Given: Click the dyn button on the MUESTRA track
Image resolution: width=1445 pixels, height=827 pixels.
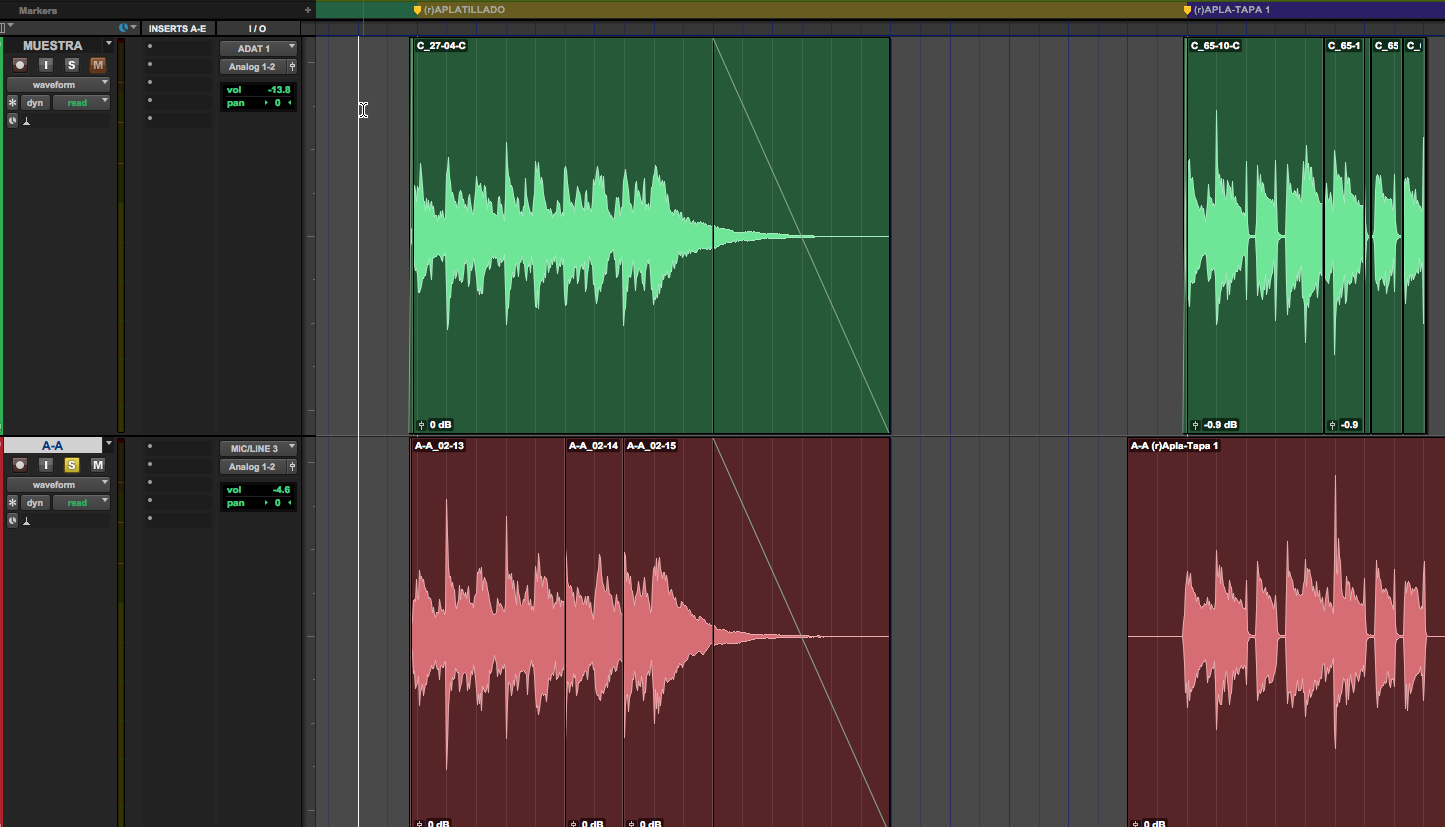Looking at the screenshot, I should coord(34,101).
